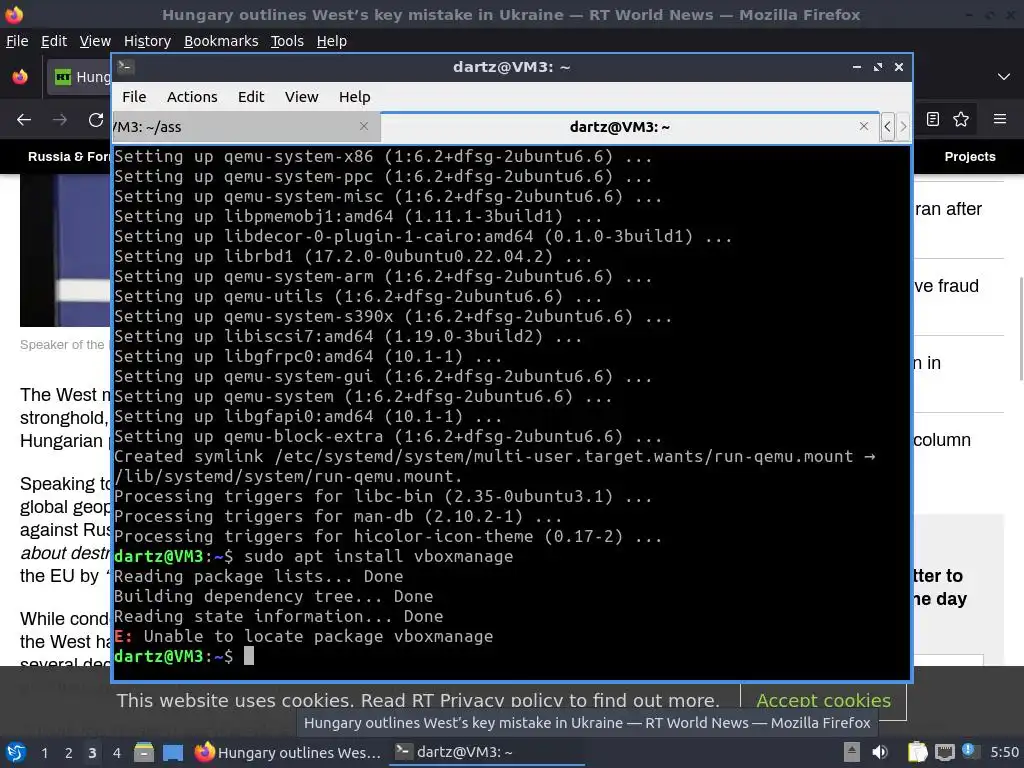This screenshot has height=768, width=1024.
Task: Switch to workspace 4
Action: pyautogui.click(x=116, y=753)
